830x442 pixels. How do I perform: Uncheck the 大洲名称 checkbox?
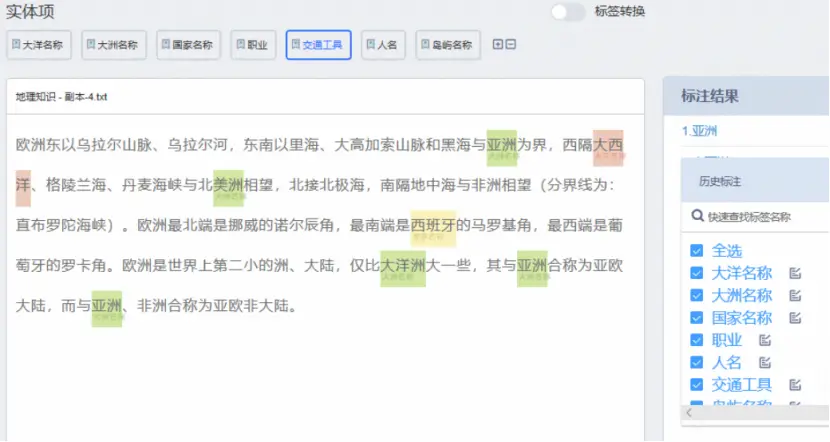pyautogui.click(x=697, y=295)
